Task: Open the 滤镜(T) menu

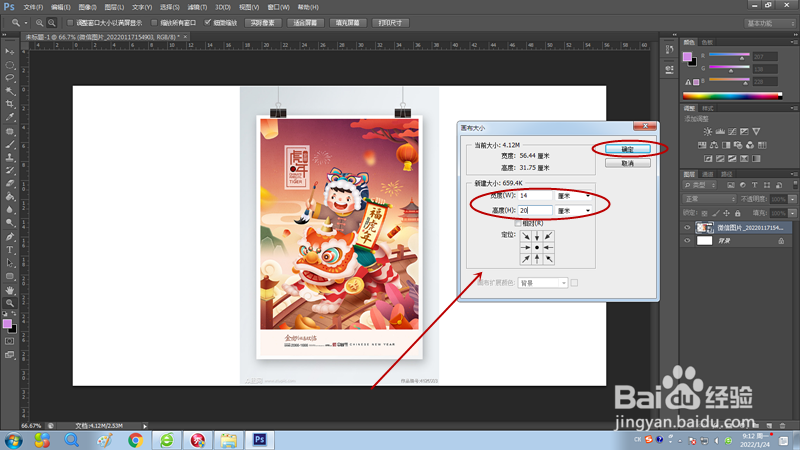Action: tap(197, 7)
